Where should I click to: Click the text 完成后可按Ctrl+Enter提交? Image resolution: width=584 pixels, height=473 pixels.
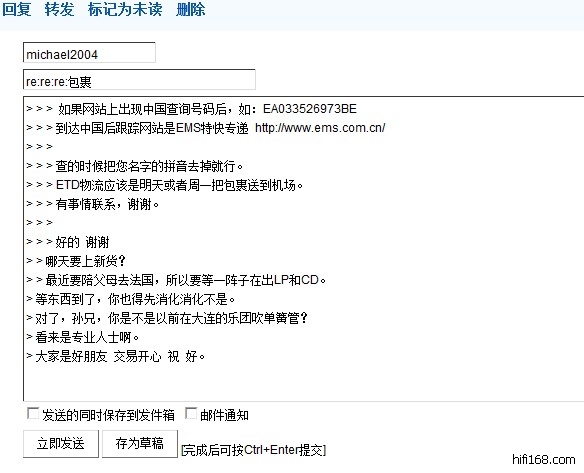[253, 450]
